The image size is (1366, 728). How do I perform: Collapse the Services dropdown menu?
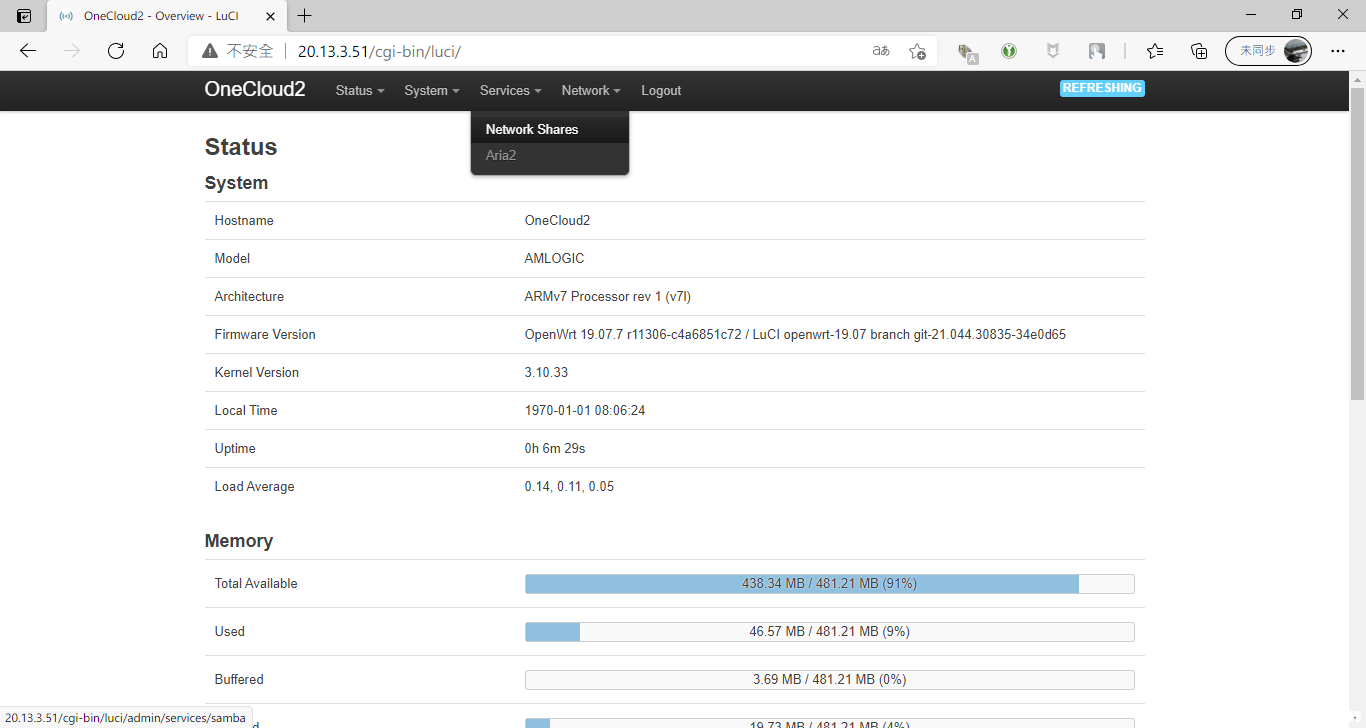point(510,90)
